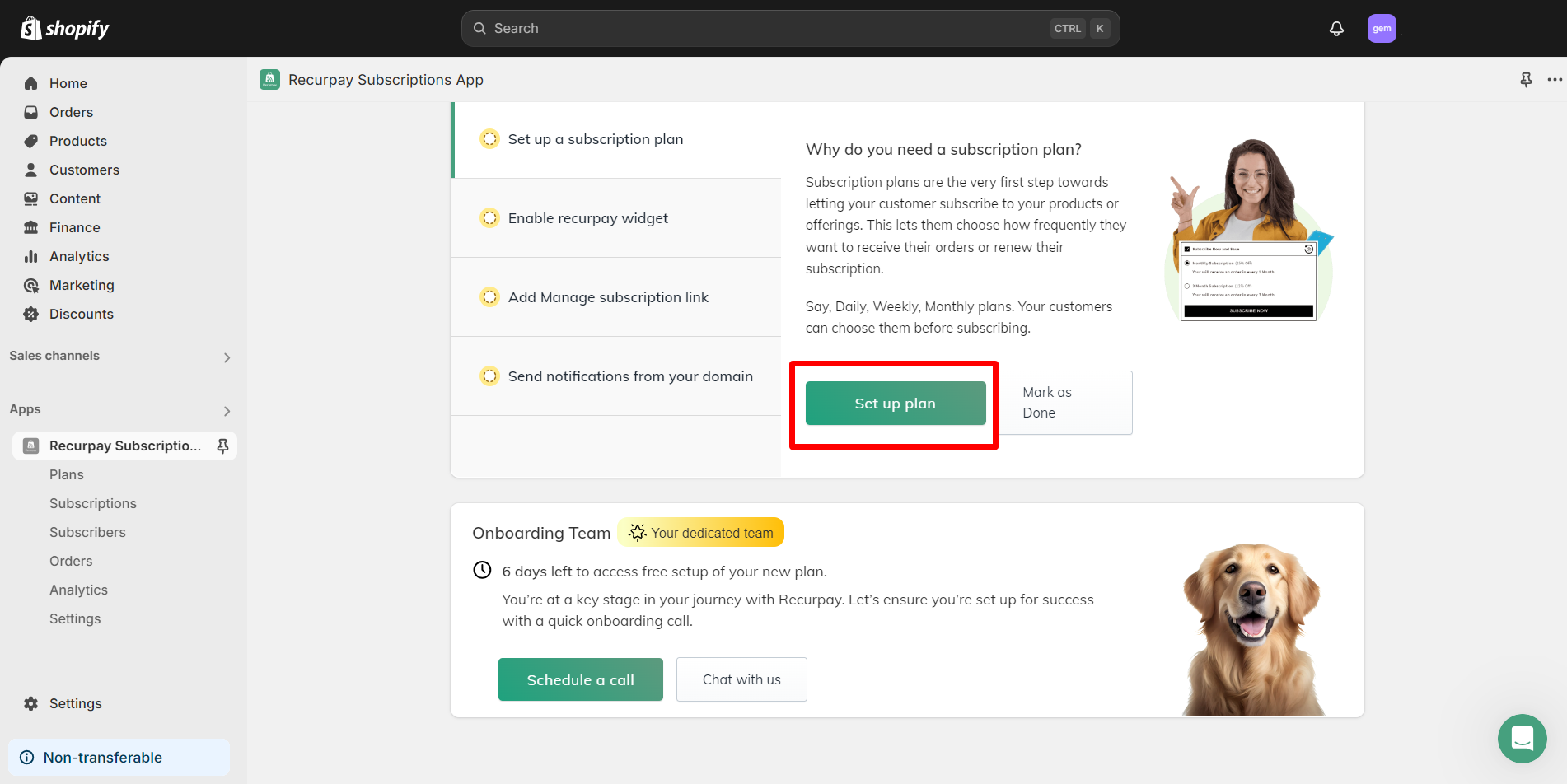Unpin Recurpay app in sidebar

point(222,446)
